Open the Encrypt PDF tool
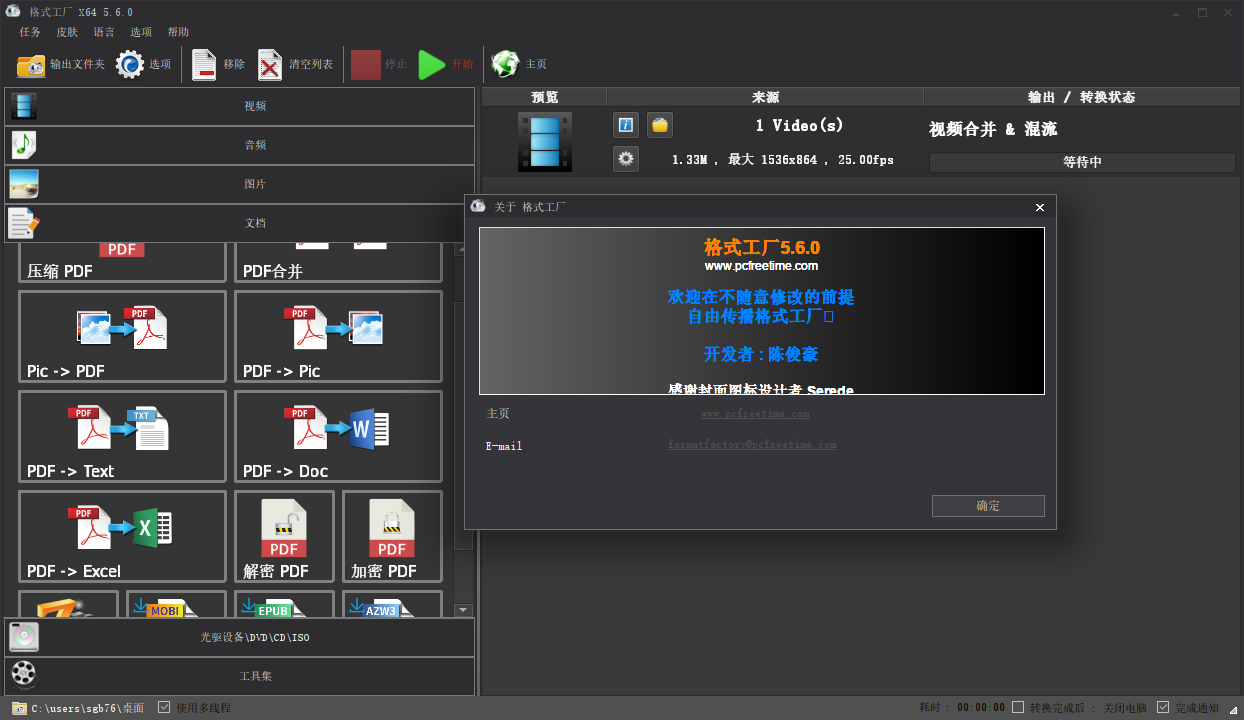The image size is (1244, 720). coord(392,536)
